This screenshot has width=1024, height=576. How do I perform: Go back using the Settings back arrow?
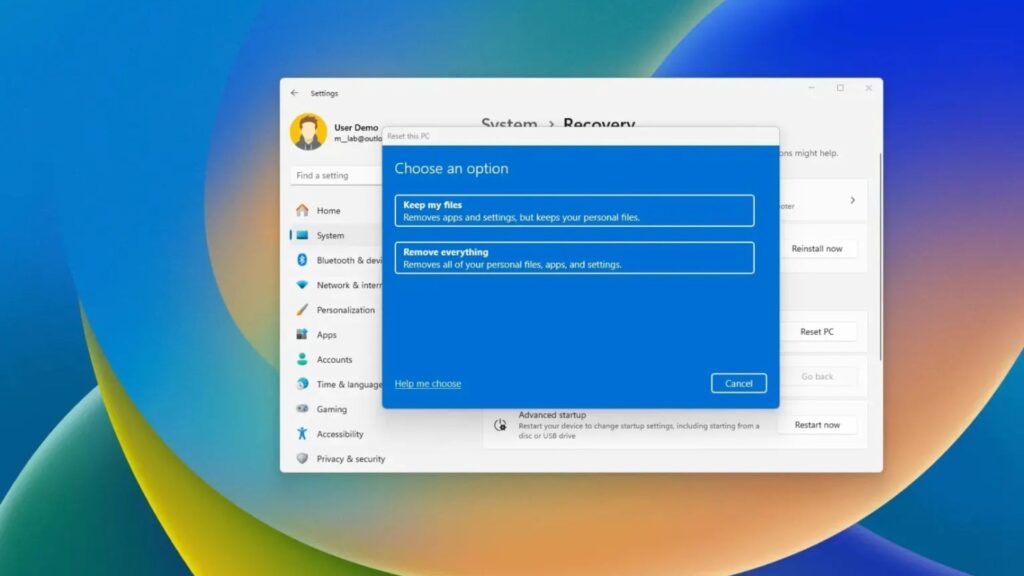294,93
